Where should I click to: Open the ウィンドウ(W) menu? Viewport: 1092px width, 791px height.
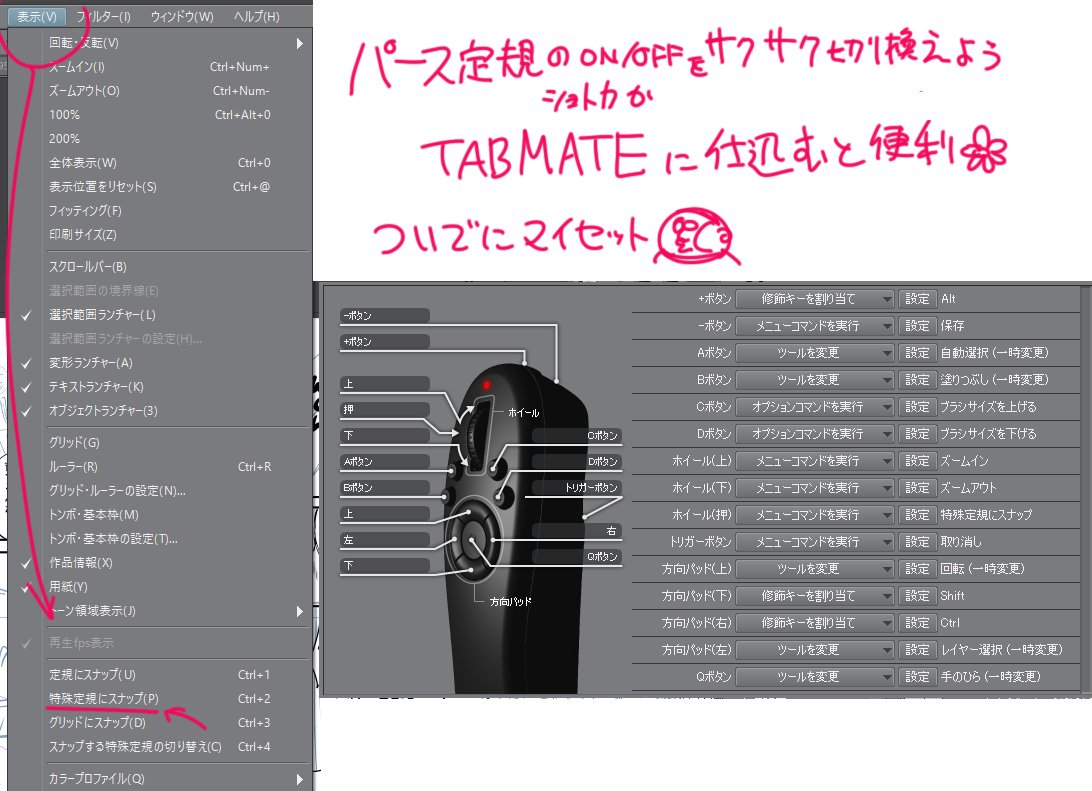(x=182, y=17)
